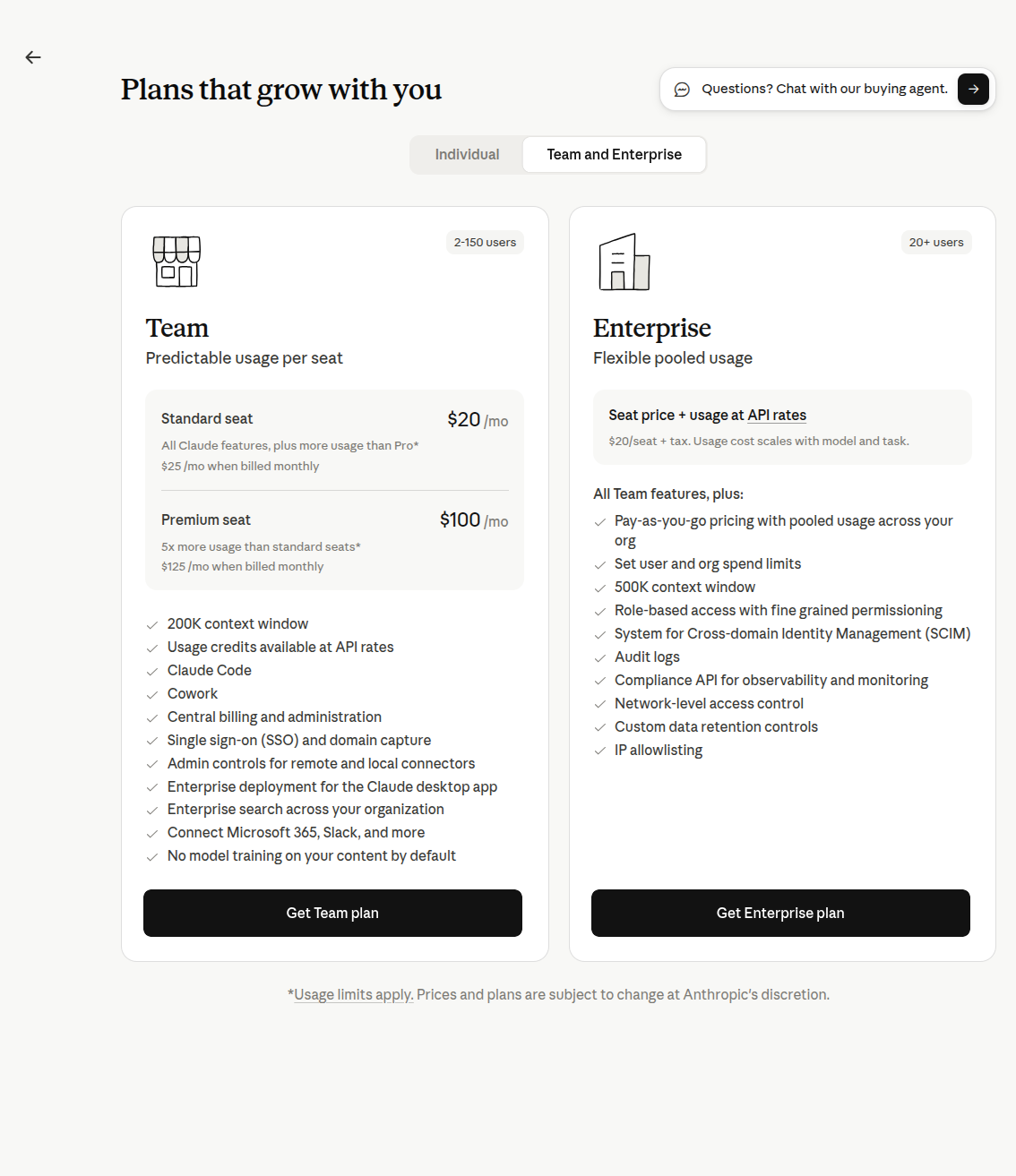
Task: Switch to the Individual tab
Action: [467, 154]
